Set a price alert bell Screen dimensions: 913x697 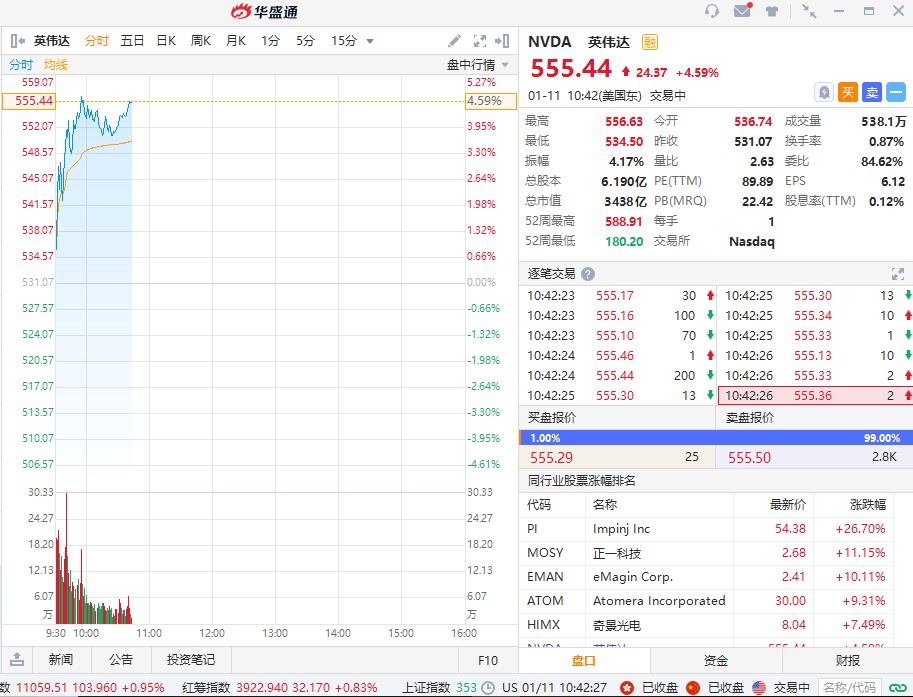pos(823,93)
